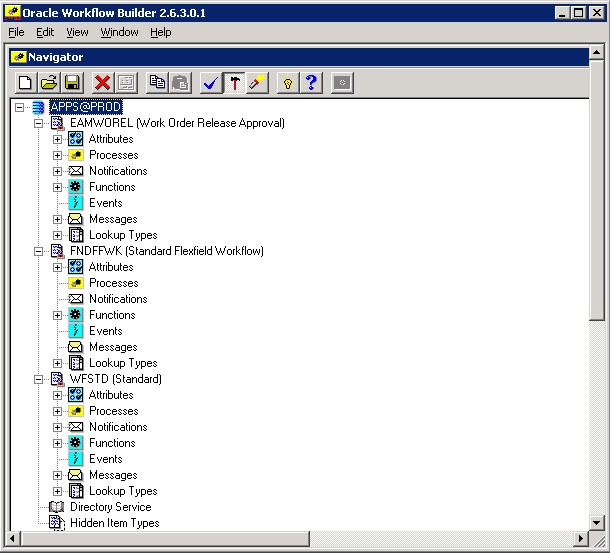Open the Window menu
610x553 pixels.
click(x=119, y=32)
